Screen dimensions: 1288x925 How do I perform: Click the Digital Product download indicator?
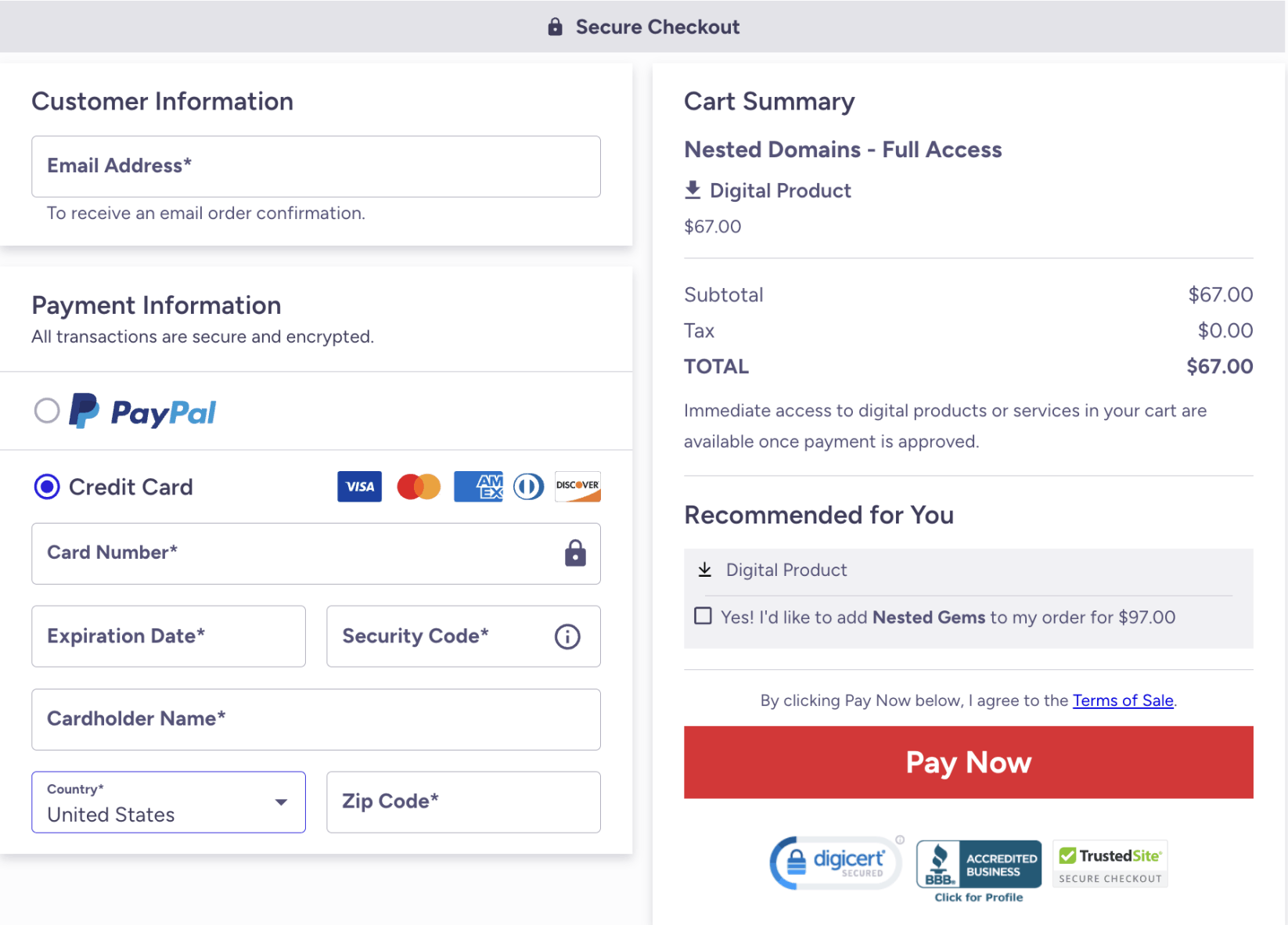(693, 189)
